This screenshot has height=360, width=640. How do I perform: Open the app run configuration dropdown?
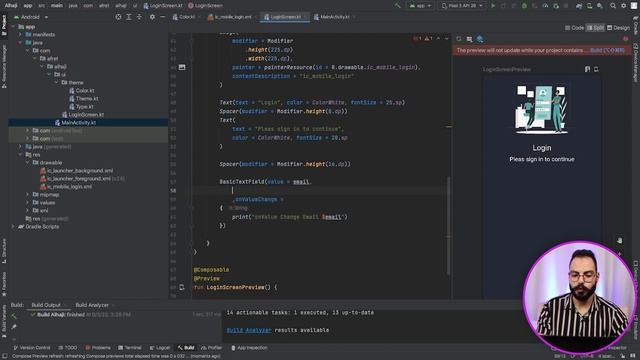point(420,6)
